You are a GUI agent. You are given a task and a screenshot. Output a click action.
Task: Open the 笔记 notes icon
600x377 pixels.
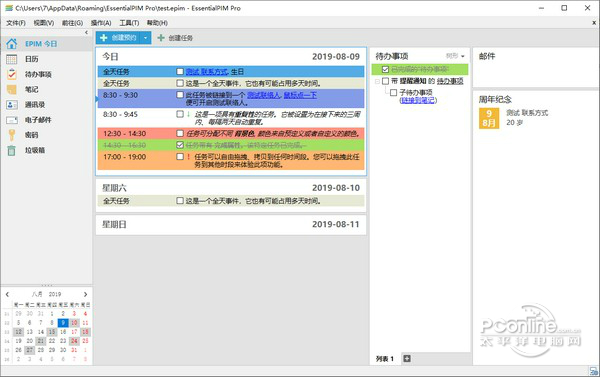point(11,89)
